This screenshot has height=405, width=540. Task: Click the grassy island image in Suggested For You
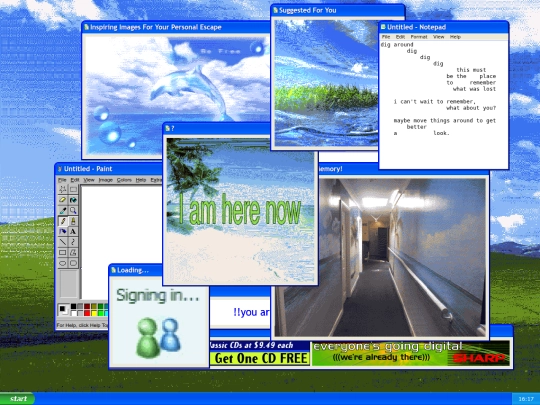(325, 83)
